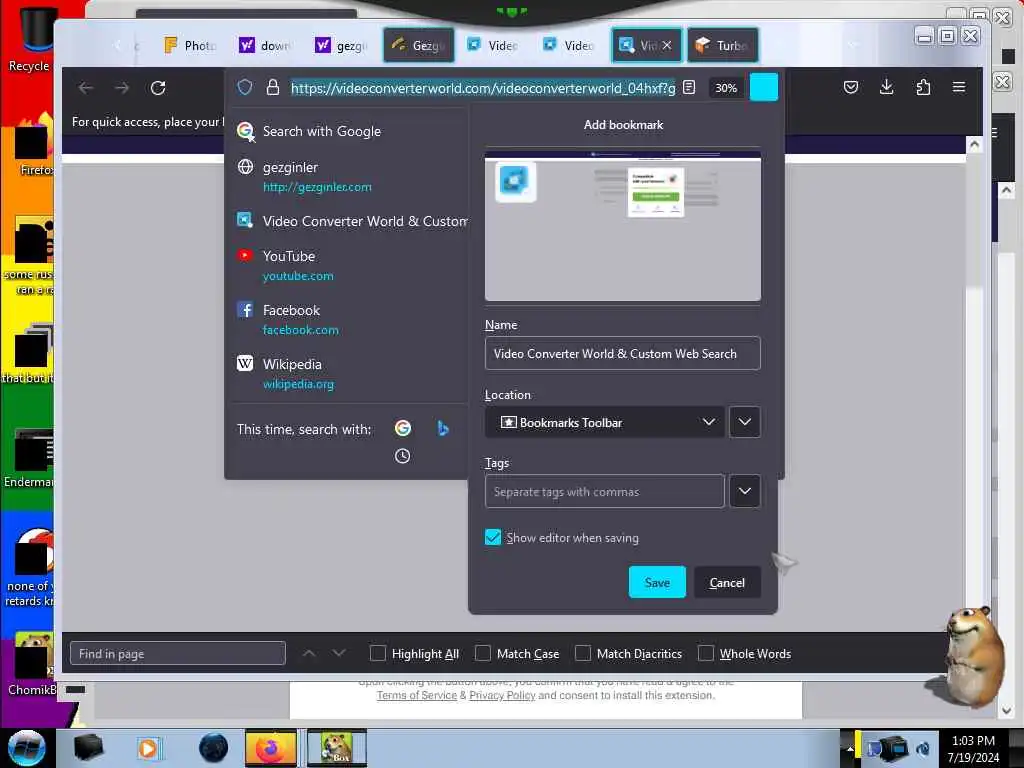The width and height of the screenshot is (1024, 768).
Task: Save the new bookmark
Action: pyautogui.click(x=657, y=582)
